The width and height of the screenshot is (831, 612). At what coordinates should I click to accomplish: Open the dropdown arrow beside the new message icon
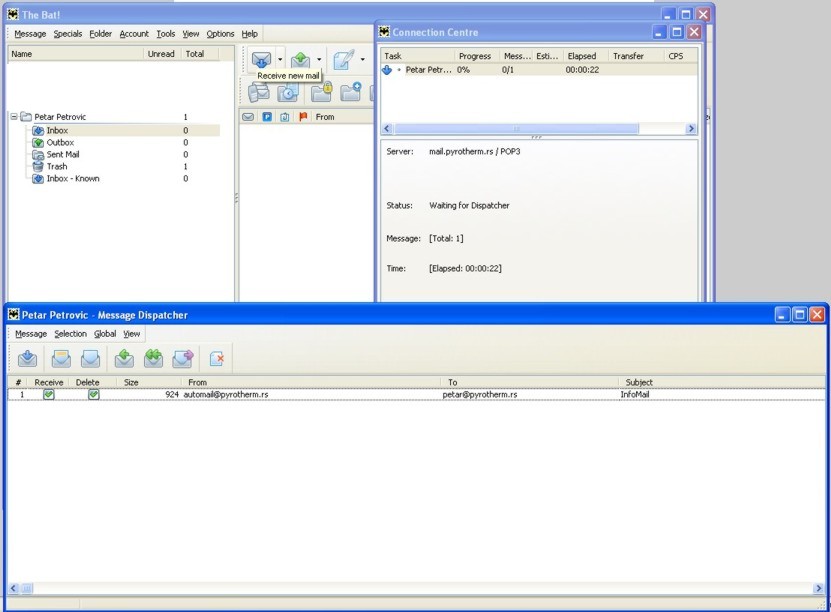[363, 59]
